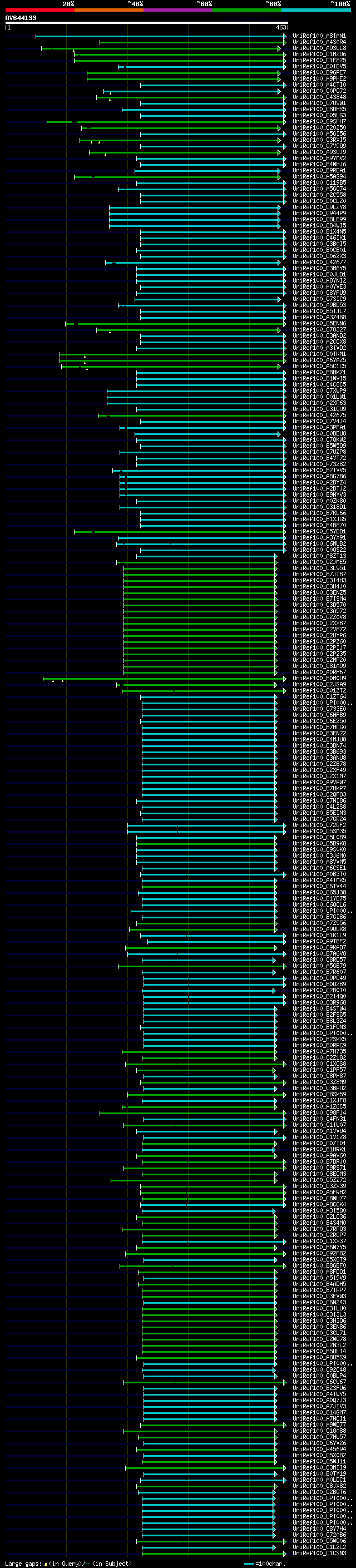The width and height of the screenshot is (356, 1568).
Task: Click hit UniRef100_Q944P9
Action: tap(319, 213)
